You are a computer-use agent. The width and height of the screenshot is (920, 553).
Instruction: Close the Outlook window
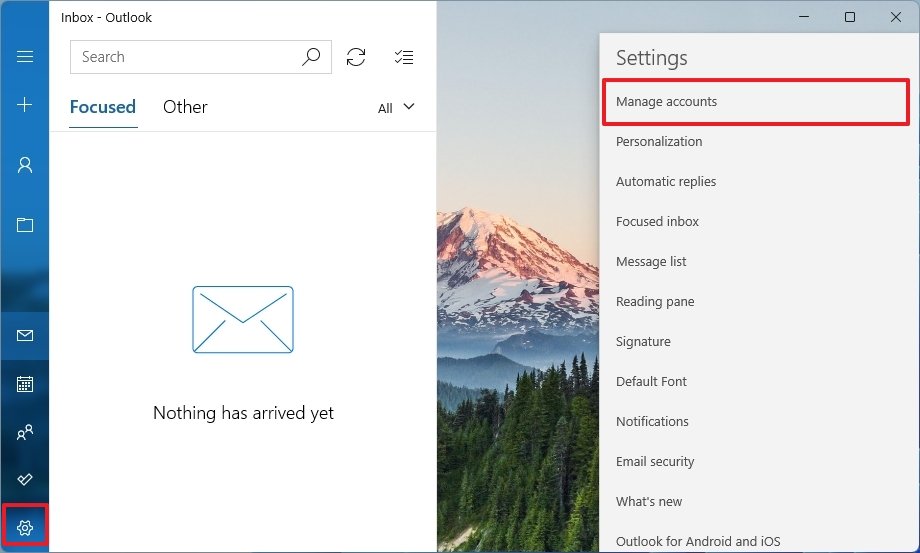pyautogui.click(x=895, y=17)
